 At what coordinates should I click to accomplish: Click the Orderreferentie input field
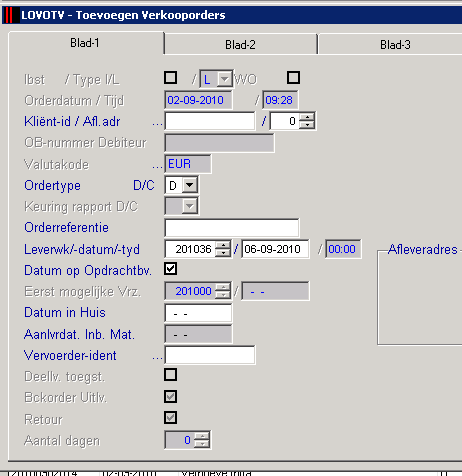232,228
